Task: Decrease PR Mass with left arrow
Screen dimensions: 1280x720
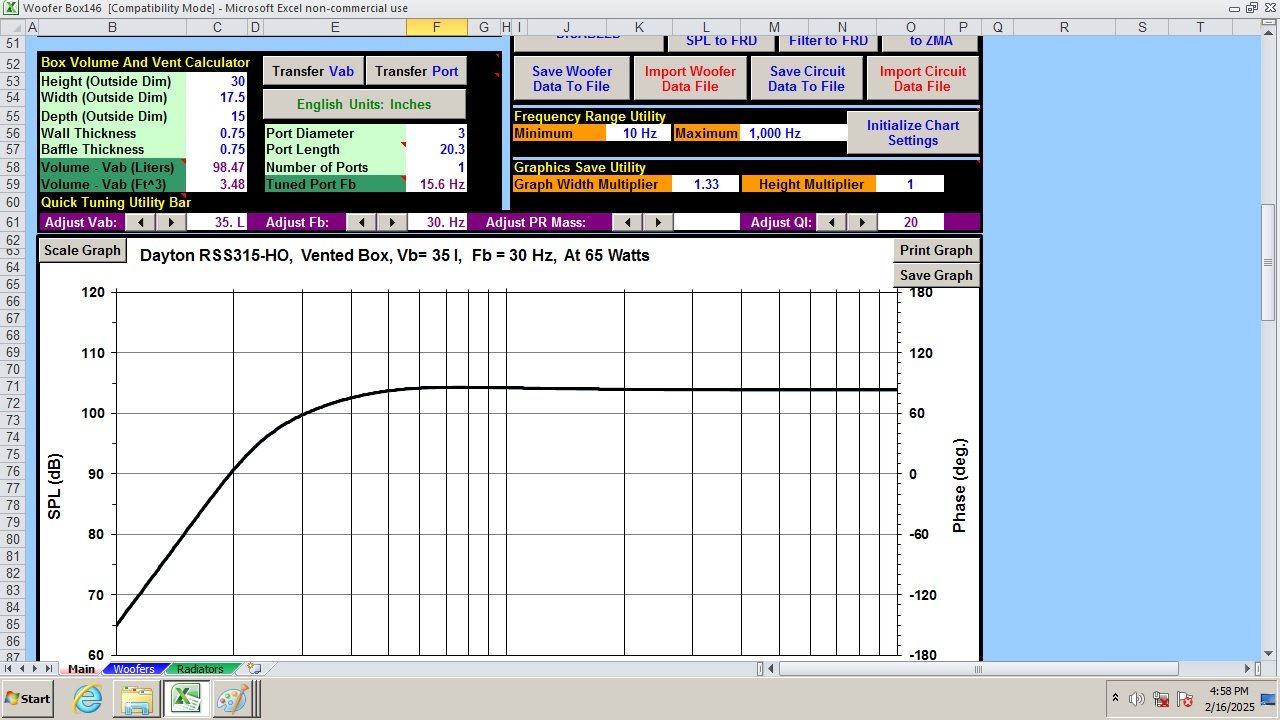Action: [627, 223]
